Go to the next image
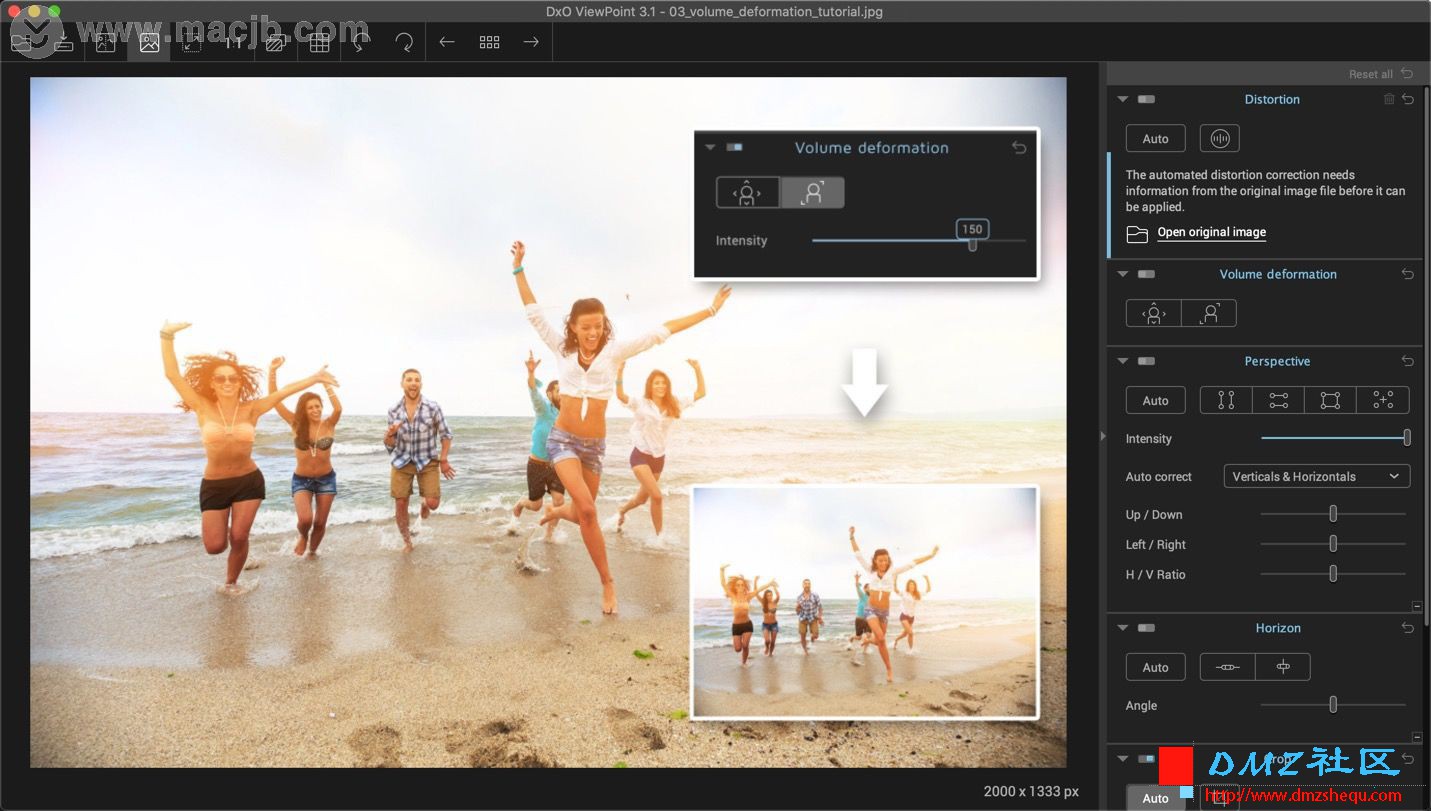The height and width of the screenshot is (811, 1431). point(532,42)
